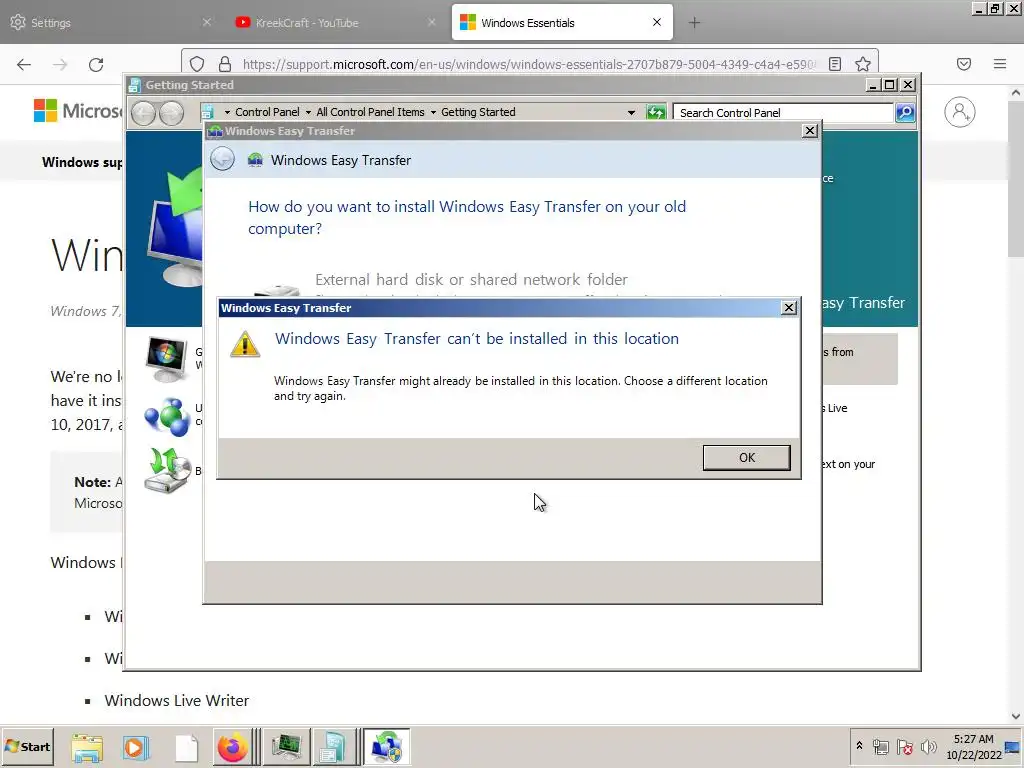Click the Windows Easy Transfer taskbar button

pyautogui.click(x=386, y=747)
